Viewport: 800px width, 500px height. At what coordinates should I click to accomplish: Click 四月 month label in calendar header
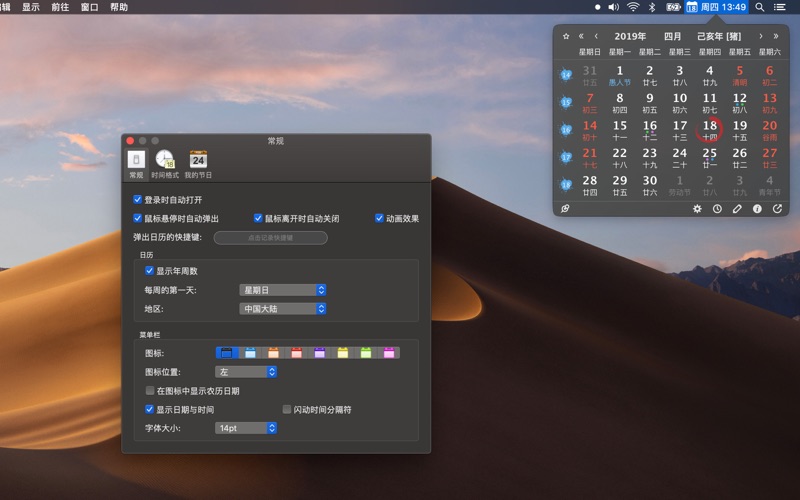pyautogui.click(x=672, y=36)
